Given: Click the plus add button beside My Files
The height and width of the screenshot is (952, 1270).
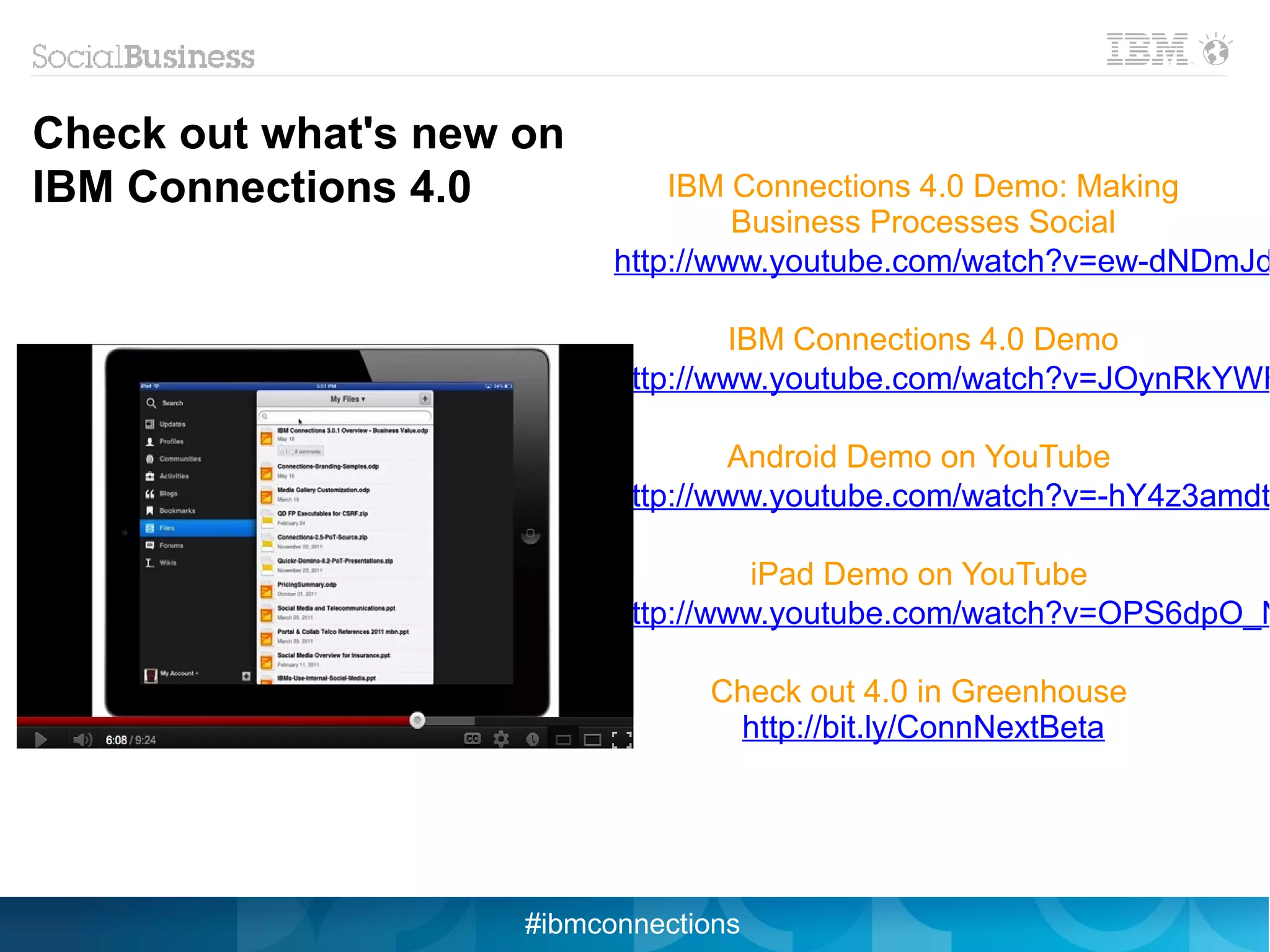Looking at the screenshot, I should pos(425,399).
